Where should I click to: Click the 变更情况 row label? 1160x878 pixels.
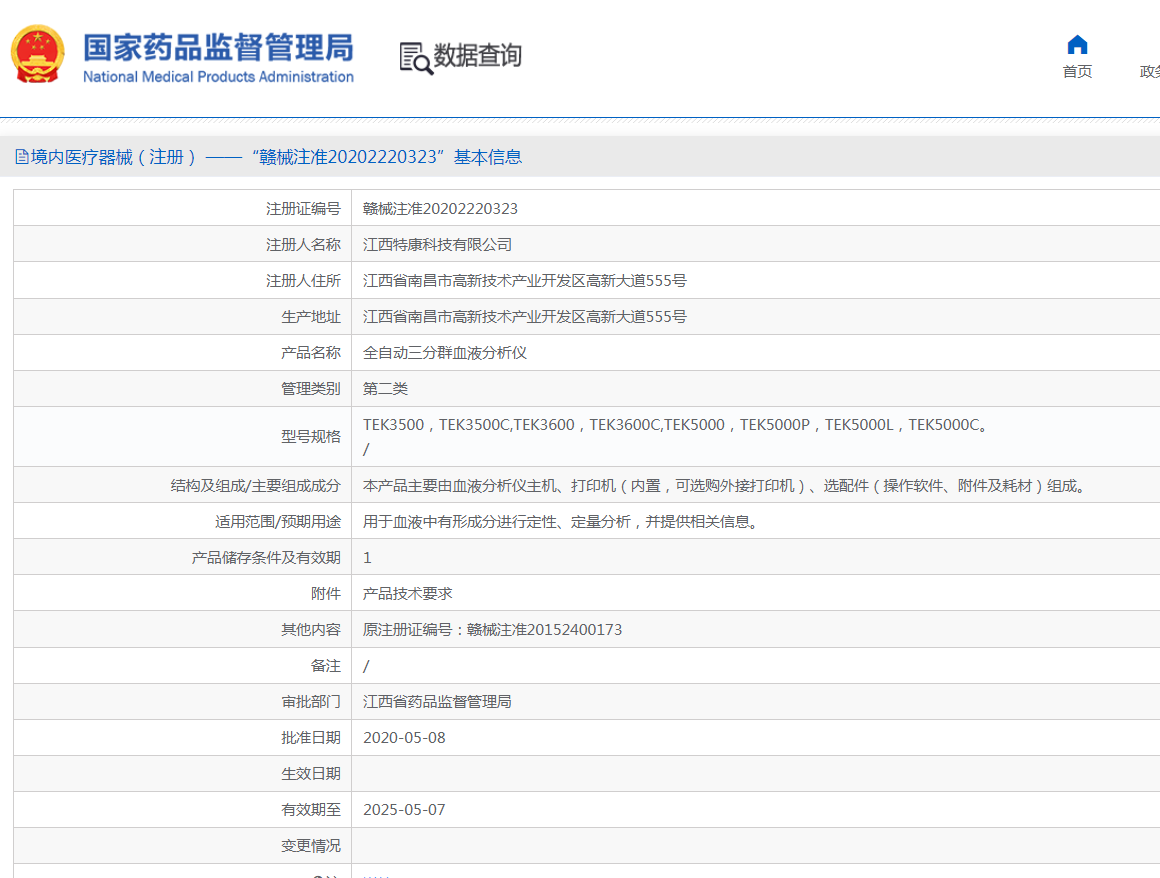(311, 846)
